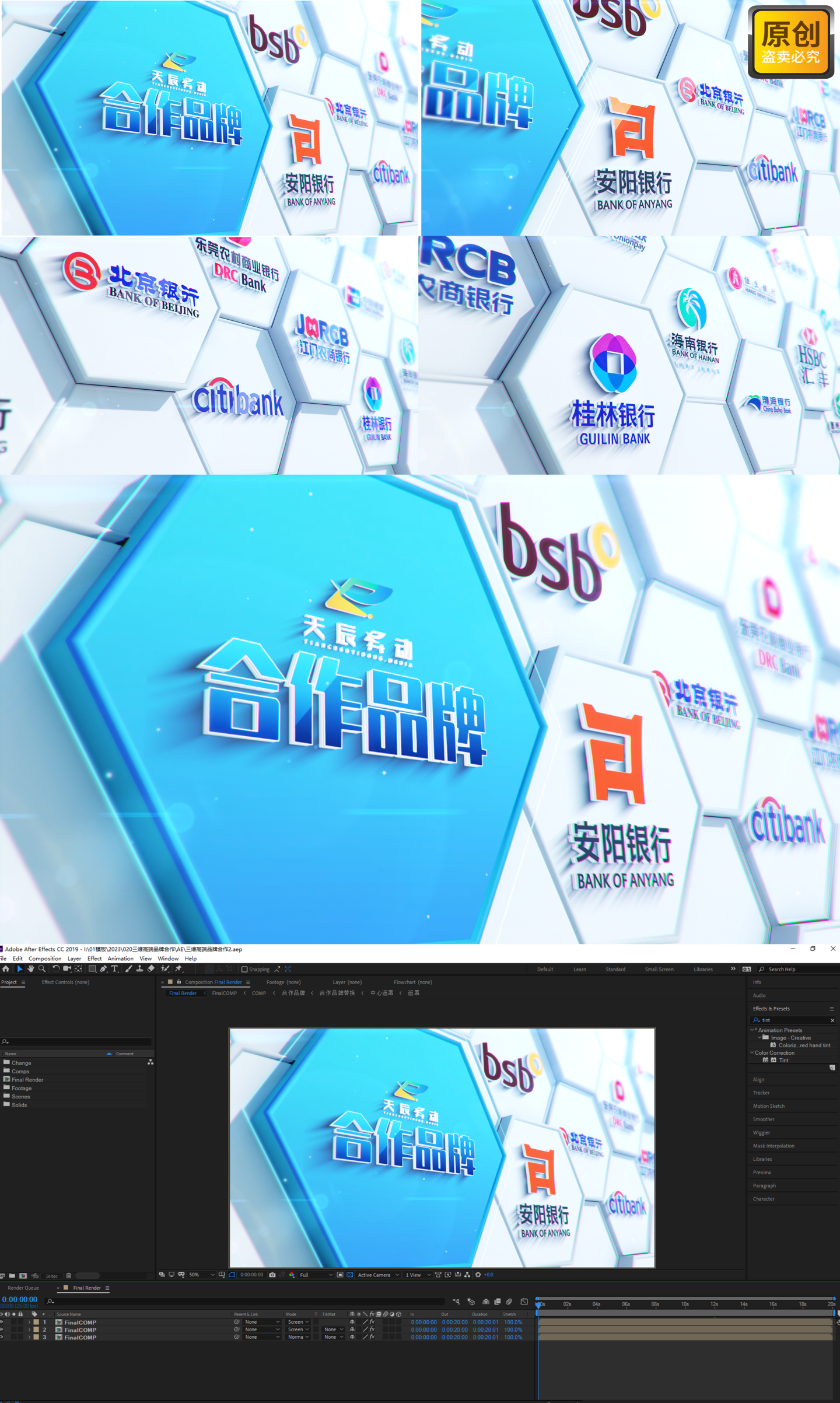
Task: Click FinalCOMP in the composition breadcrumb
Action: (x=225, y=993)
